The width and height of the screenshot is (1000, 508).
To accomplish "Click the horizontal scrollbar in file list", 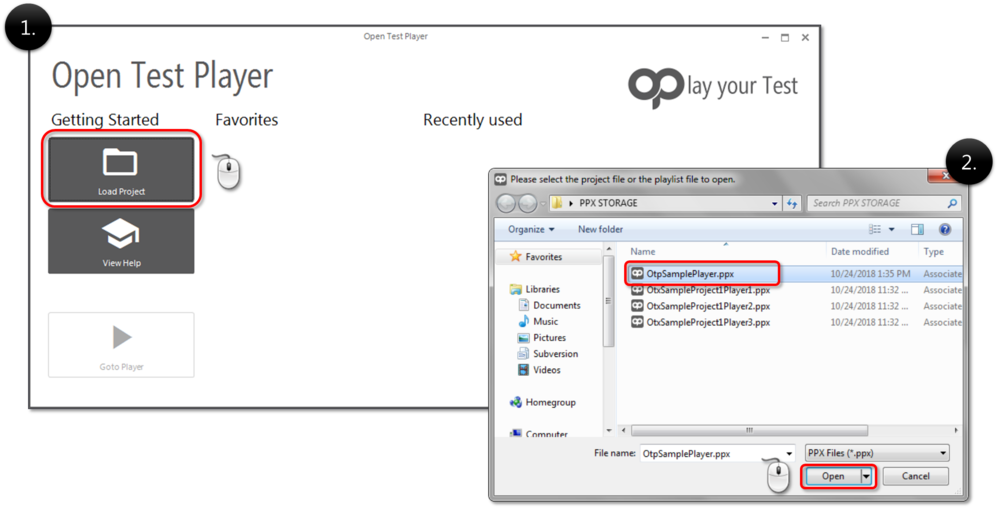I will (x=749, y=430).
